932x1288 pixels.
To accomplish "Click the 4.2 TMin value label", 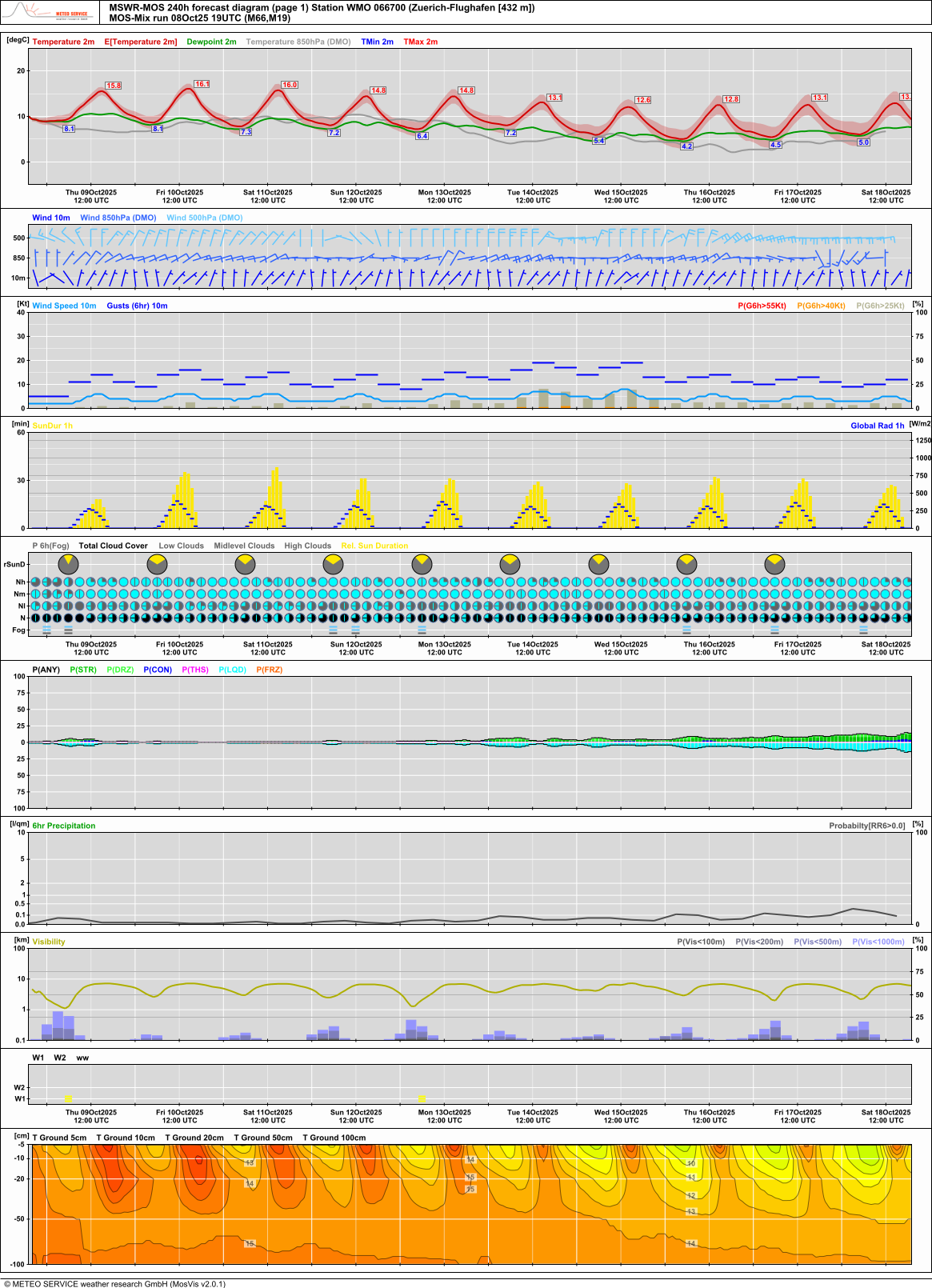I will (686, 146).
